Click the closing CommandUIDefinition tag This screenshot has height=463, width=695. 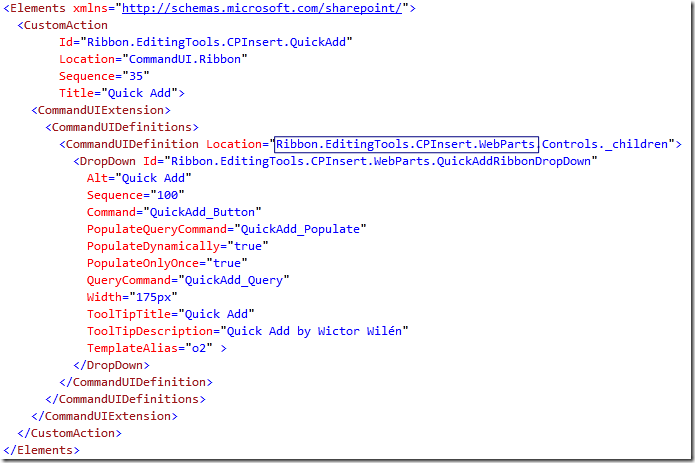pyautogui.click(x=136, y=382)
